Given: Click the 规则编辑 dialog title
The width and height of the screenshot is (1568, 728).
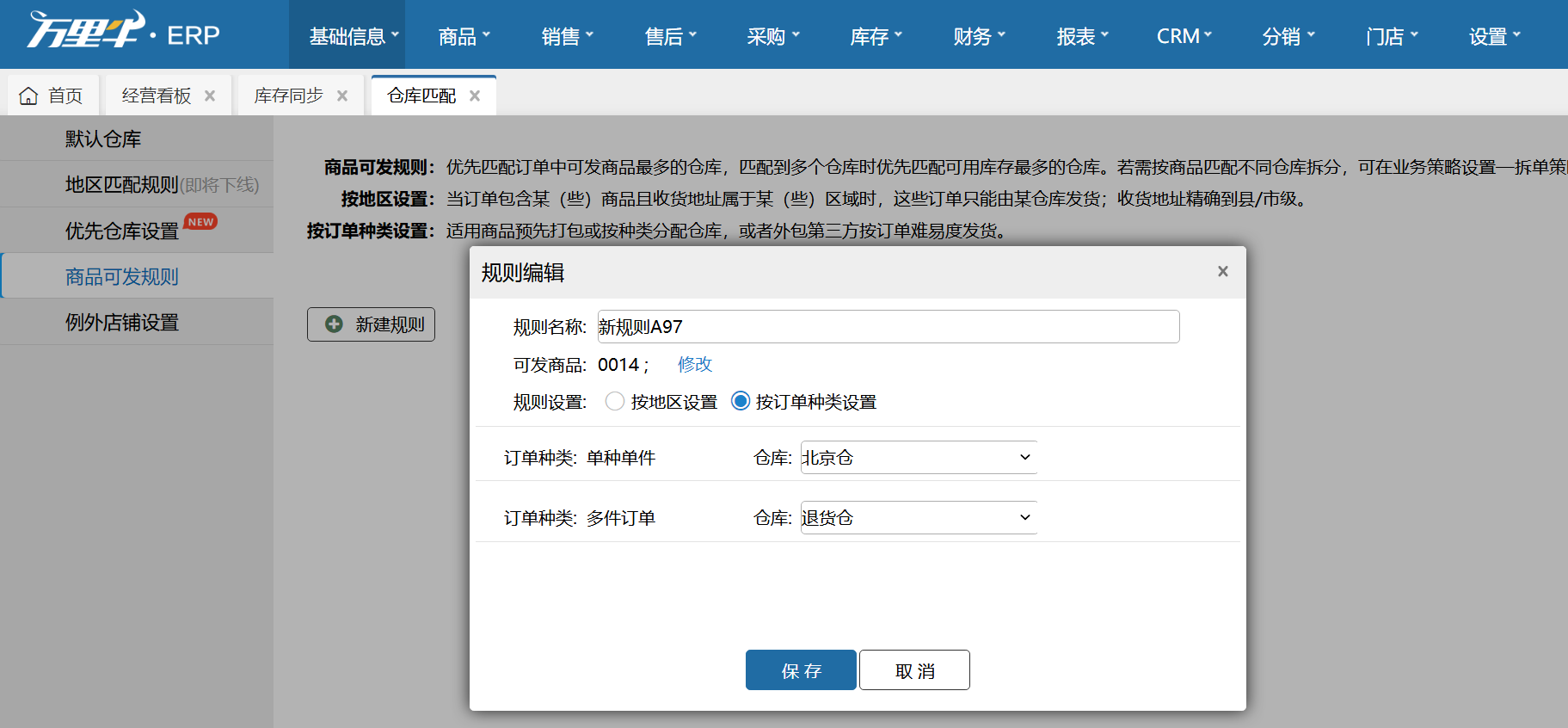Looking at the screenshot, I should [523, 273].
